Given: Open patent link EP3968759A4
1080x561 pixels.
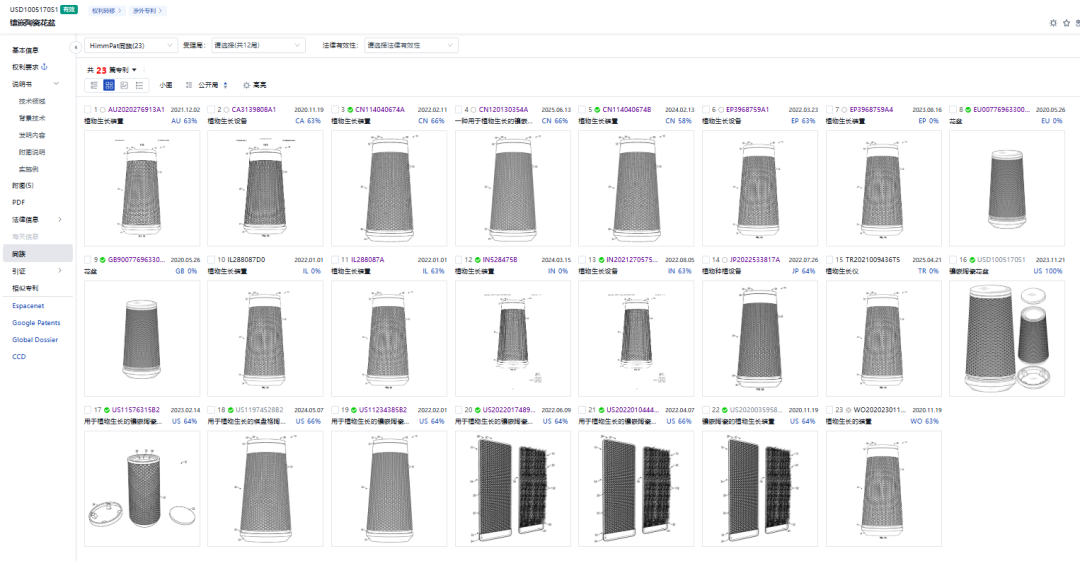Looking at the screenshot, I should point(871,110).
